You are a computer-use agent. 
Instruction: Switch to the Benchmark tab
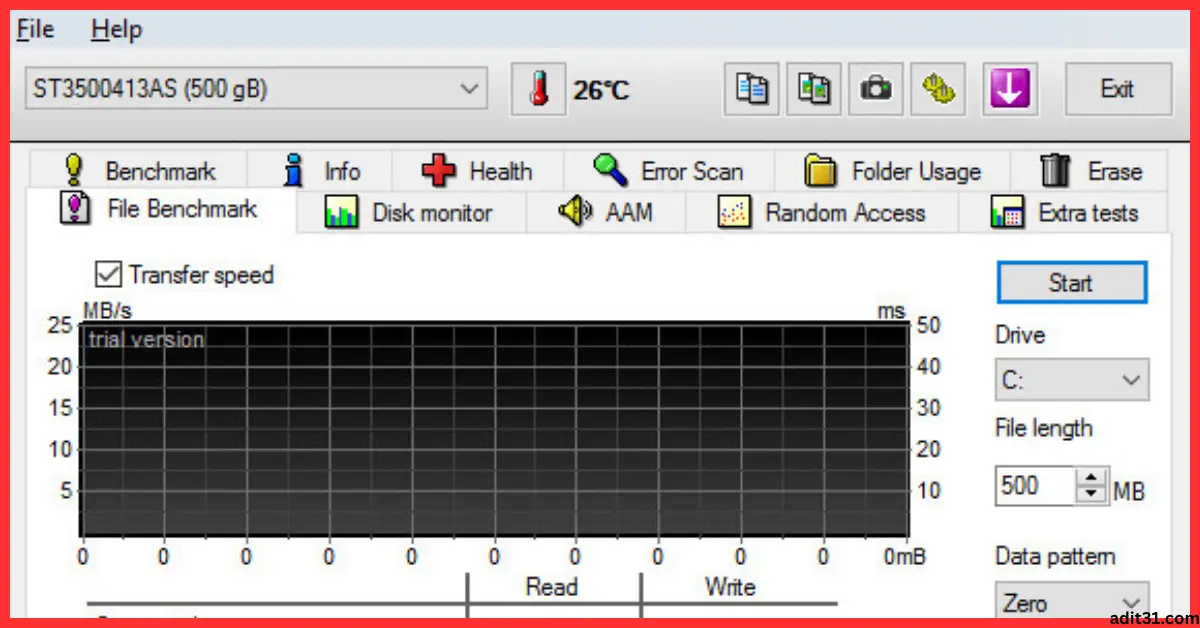(138, 171)
